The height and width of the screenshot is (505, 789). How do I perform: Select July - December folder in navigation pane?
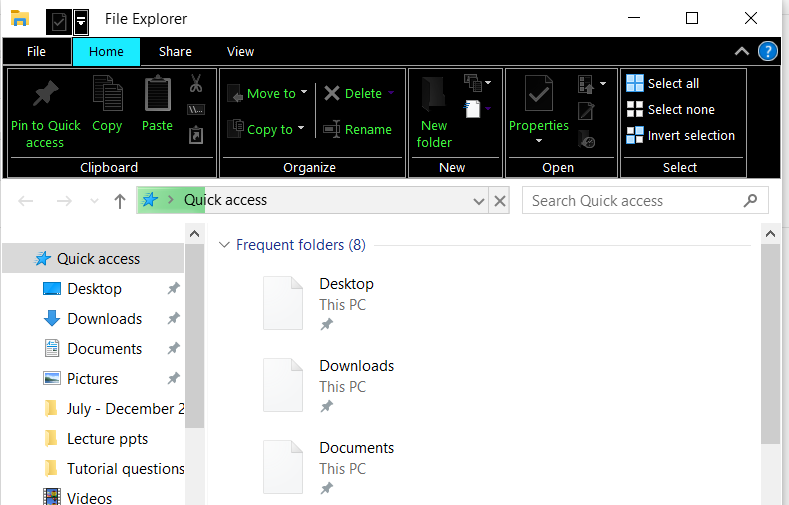[115, 408]
